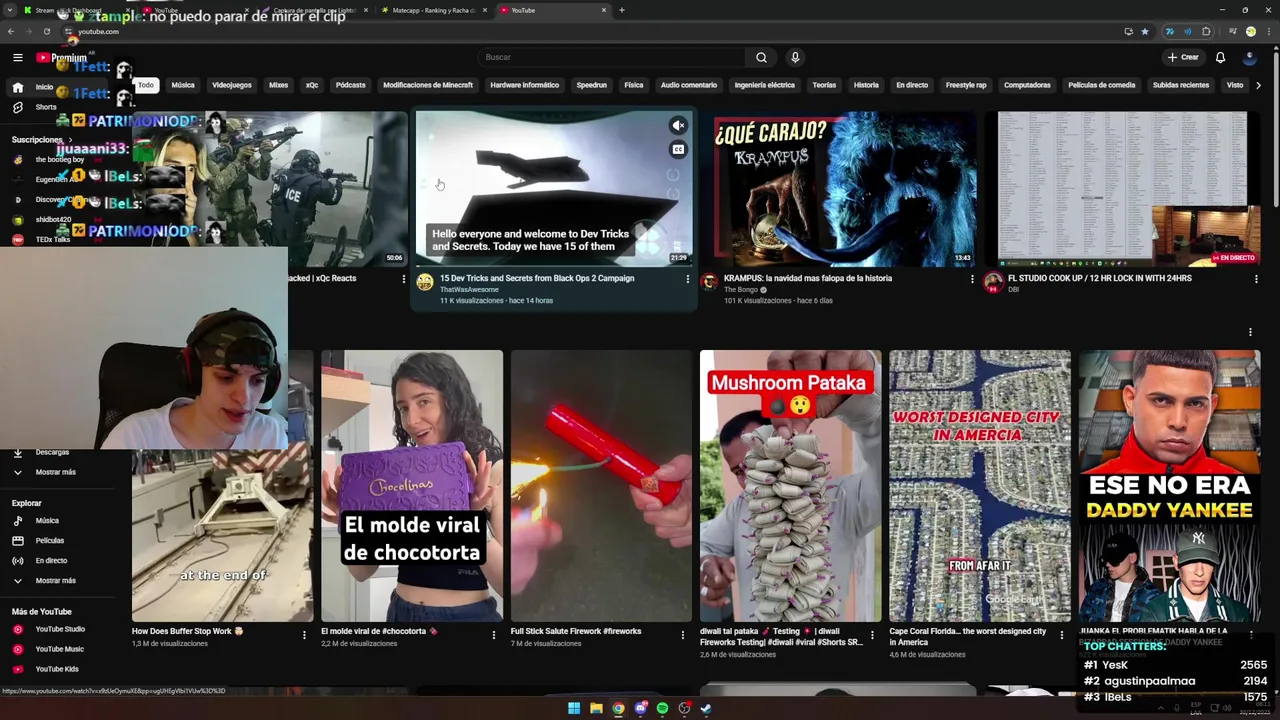
Task: Select the Teorías chip
Action: 824,85
